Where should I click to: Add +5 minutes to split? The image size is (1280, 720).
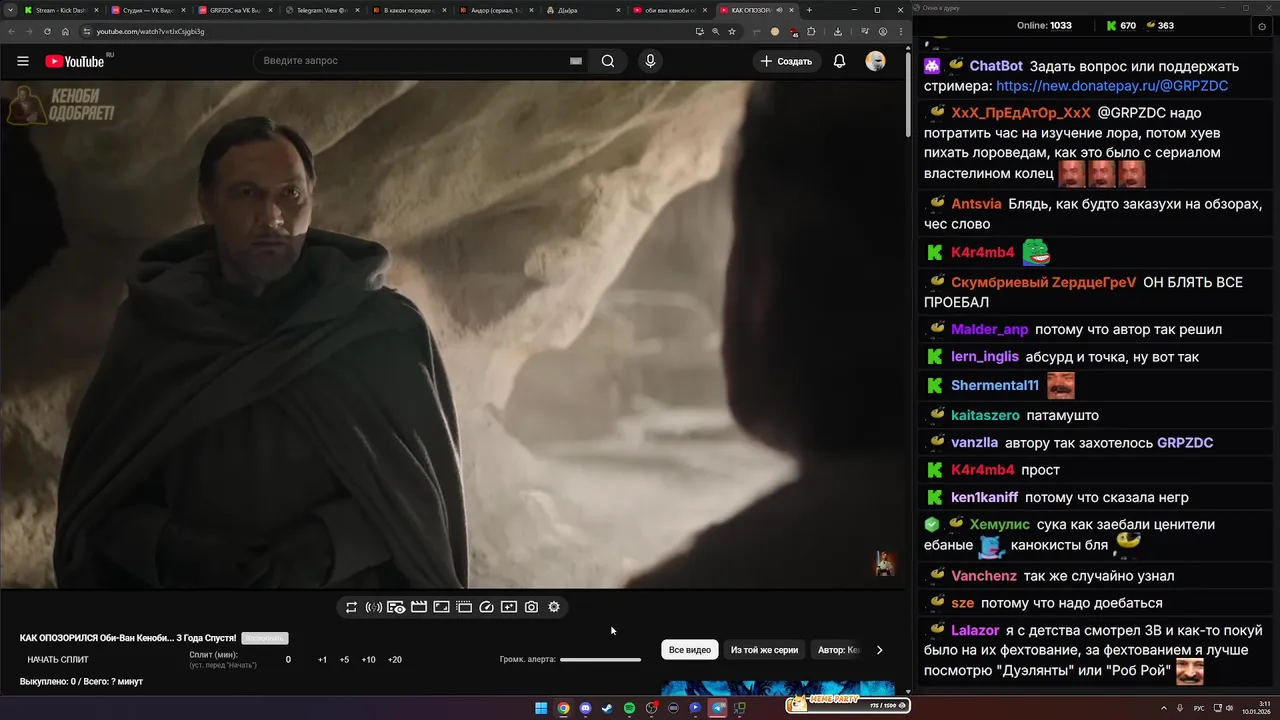click(344, 660)
